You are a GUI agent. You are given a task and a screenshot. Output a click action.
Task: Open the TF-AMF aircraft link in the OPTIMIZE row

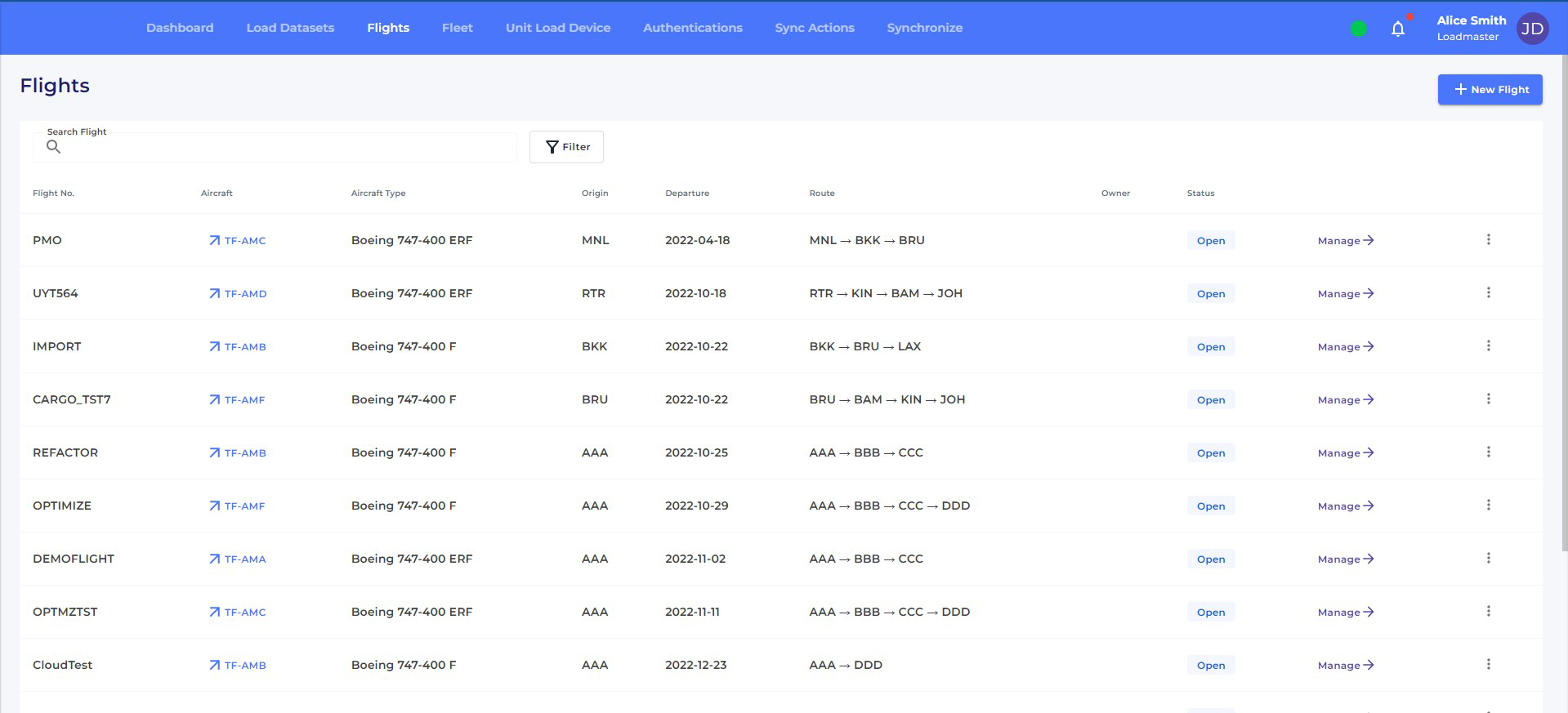click(x=238, y=506)
